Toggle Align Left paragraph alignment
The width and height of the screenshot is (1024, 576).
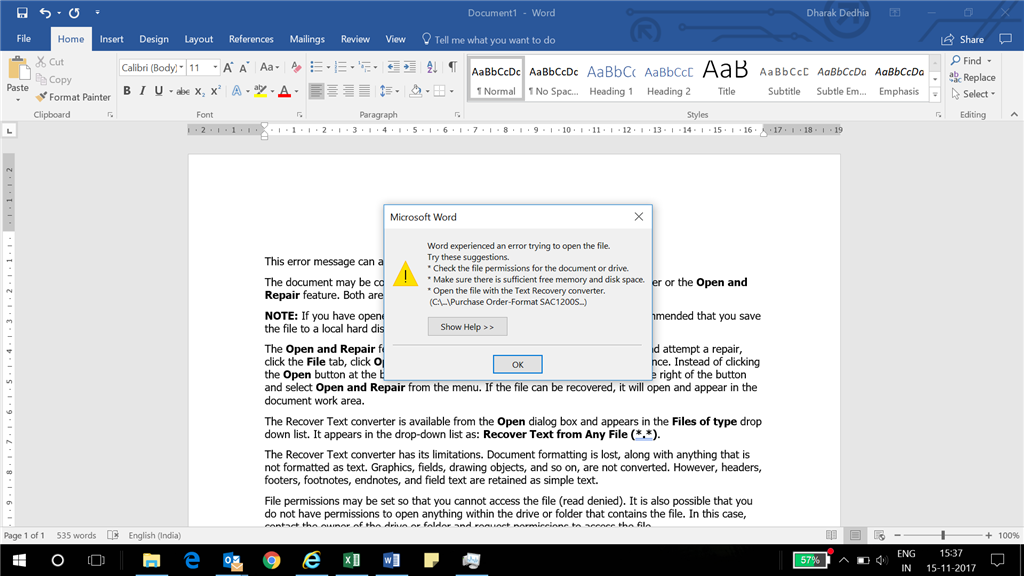pos(316,91)
